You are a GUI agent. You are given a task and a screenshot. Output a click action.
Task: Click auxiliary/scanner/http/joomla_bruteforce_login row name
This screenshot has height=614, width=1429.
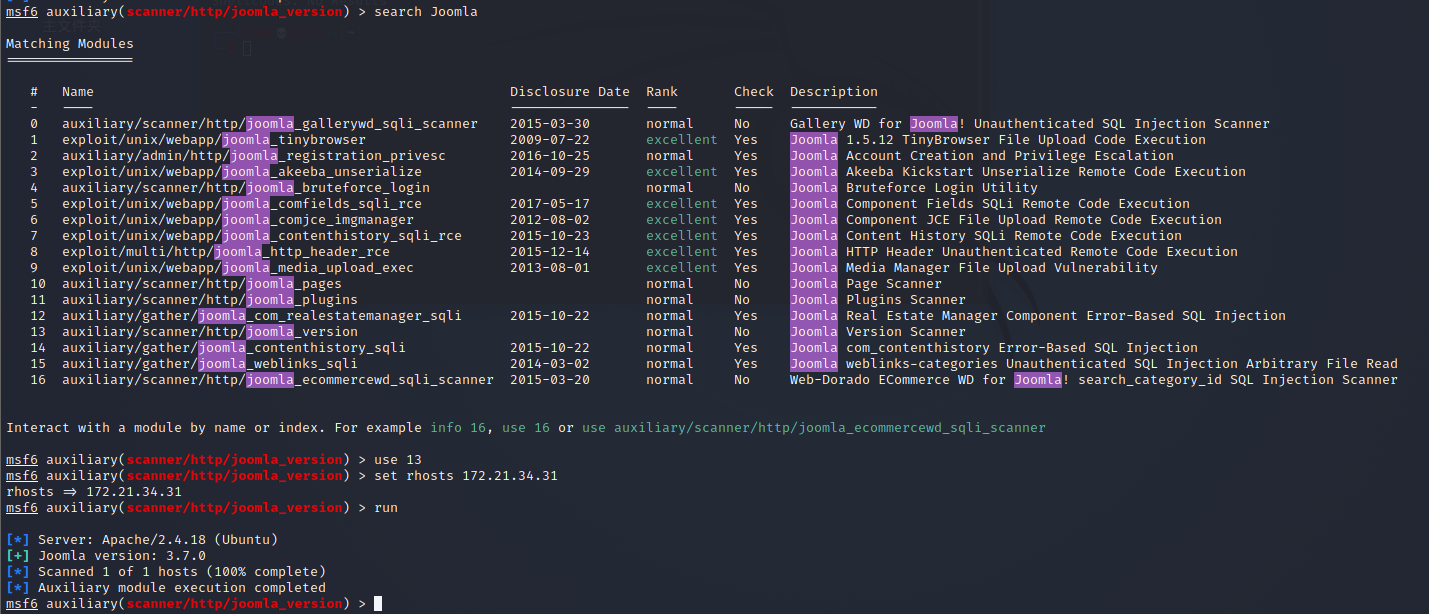246,188
